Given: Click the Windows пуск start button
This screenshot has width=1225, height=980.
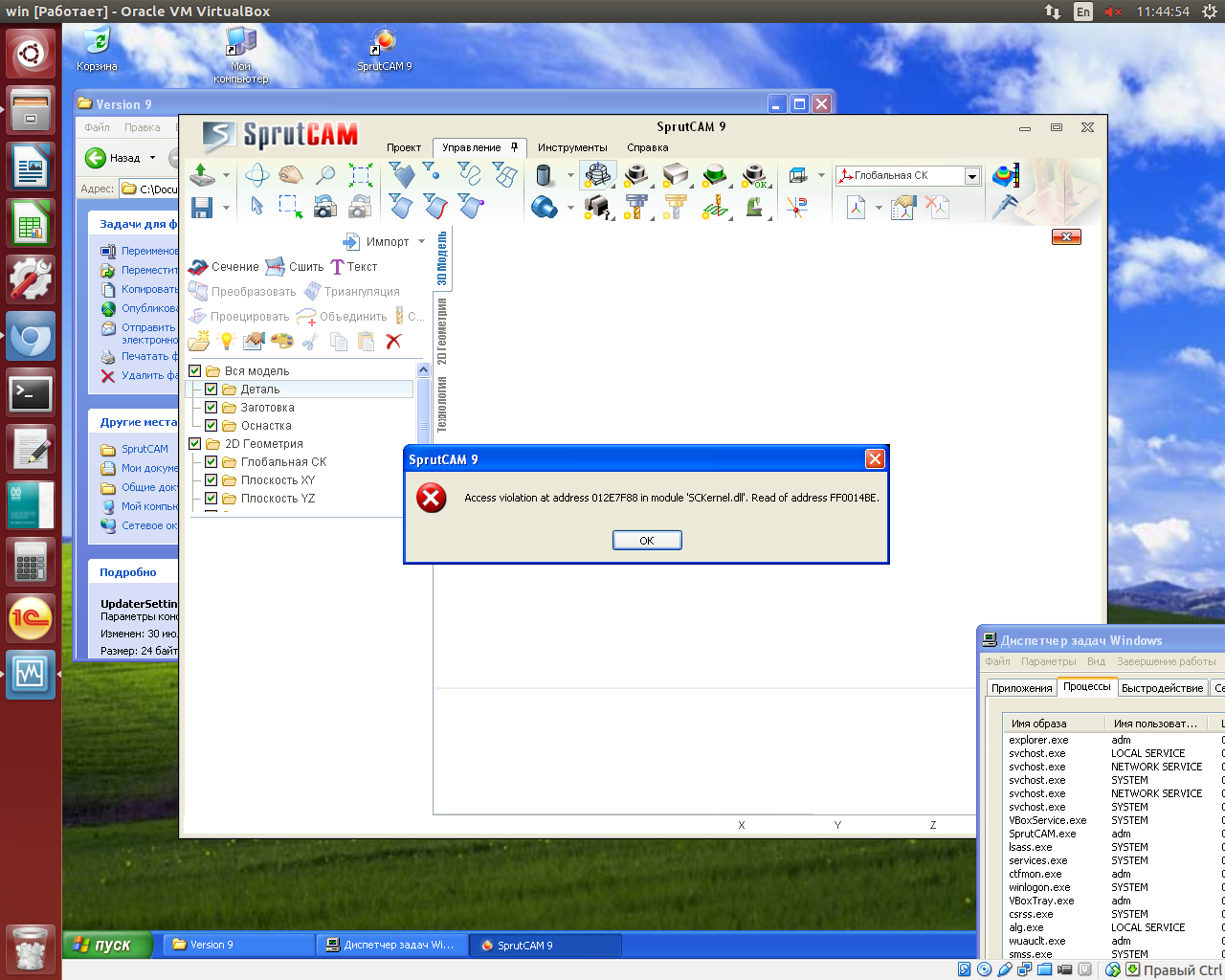Looking at the screenshot, I should pos(108,946).
